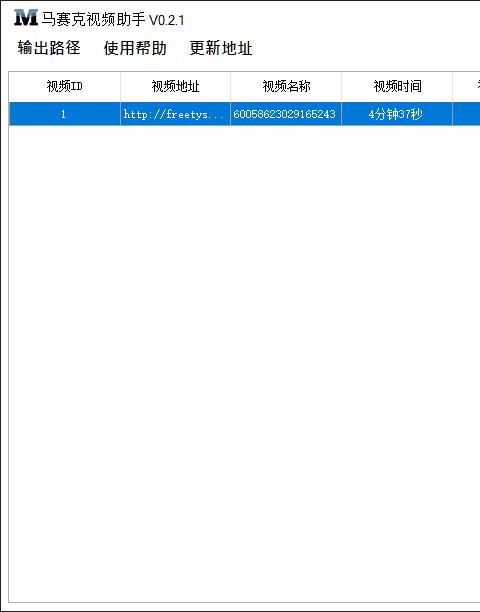Open the 更新地址 menu
Image resolution: width=480 pixels, height=612 pixels.
point(221,48)
